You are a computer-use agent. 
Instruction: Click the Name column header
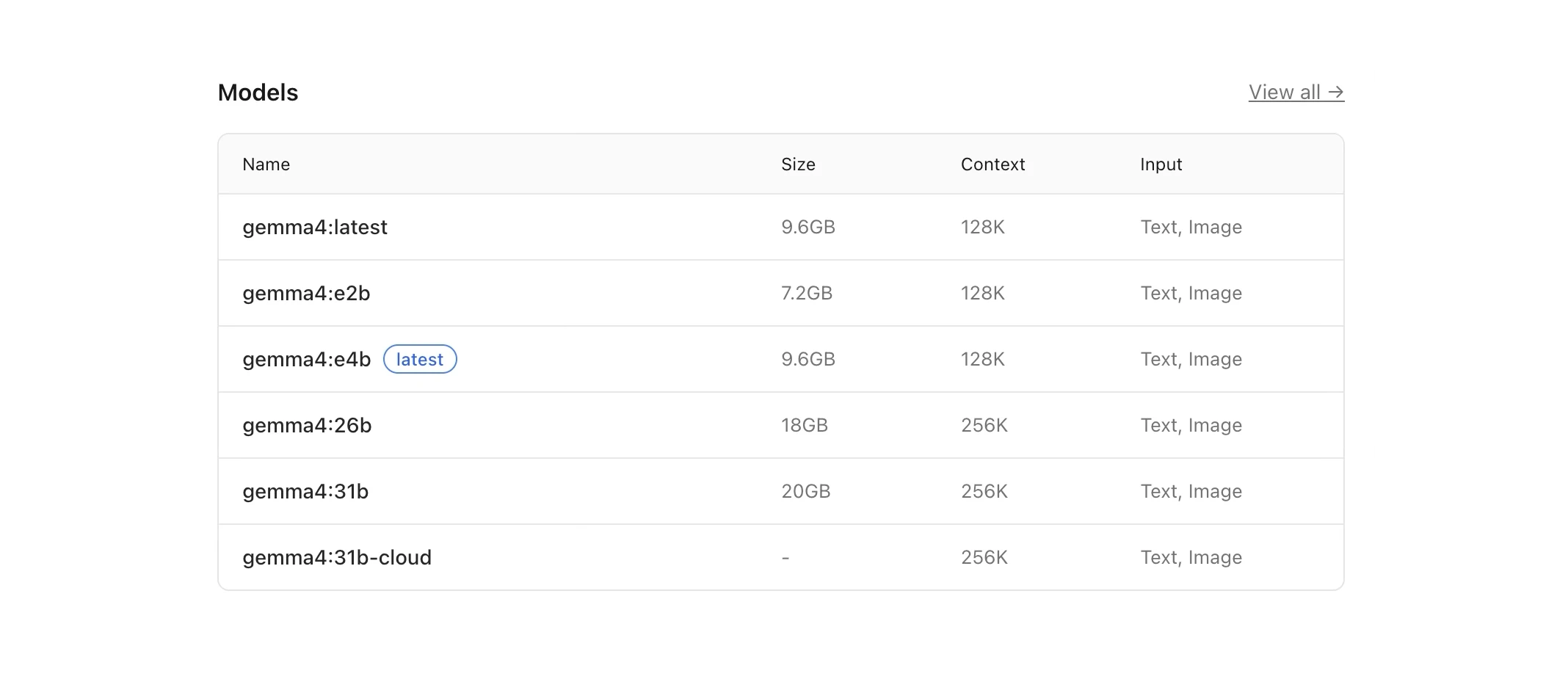click(266, 164)
